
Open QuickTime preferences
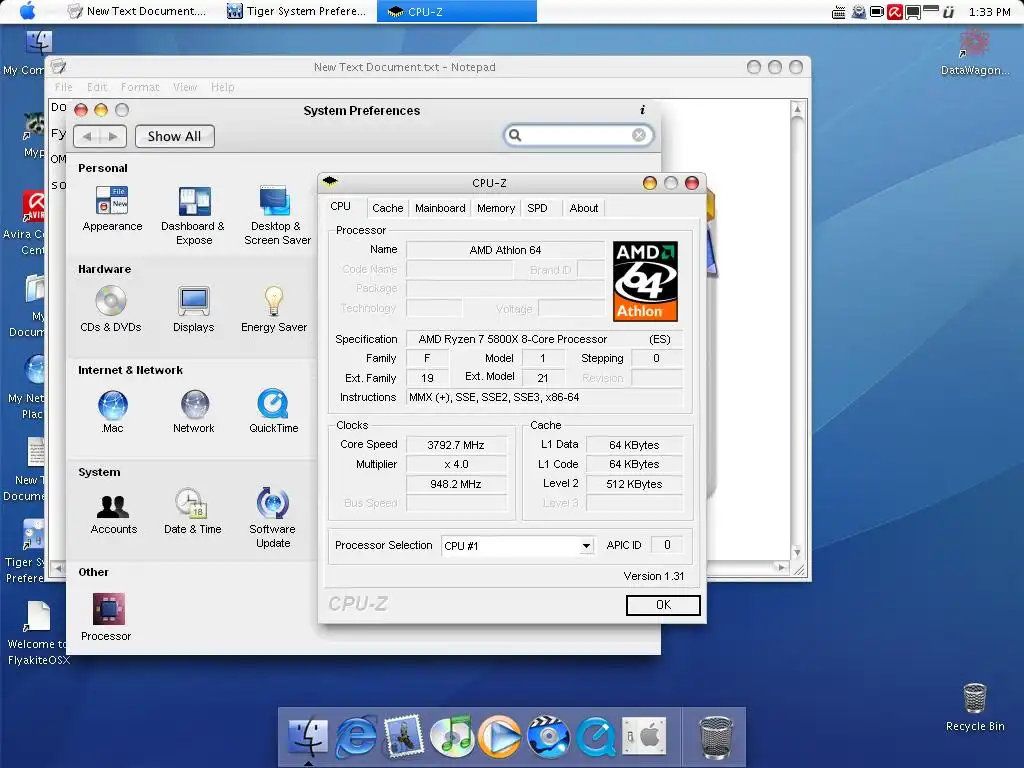[x=274, y=411]
